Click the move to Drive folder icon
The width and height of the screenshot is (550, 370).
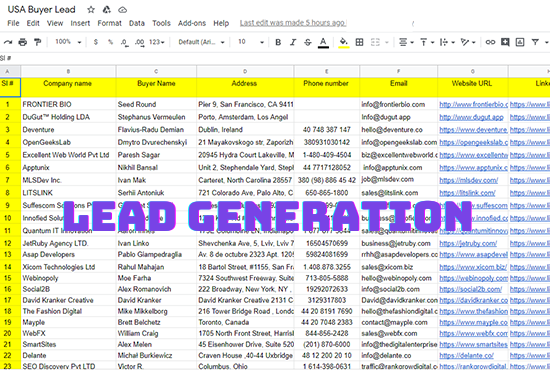(x=107, y=9)
